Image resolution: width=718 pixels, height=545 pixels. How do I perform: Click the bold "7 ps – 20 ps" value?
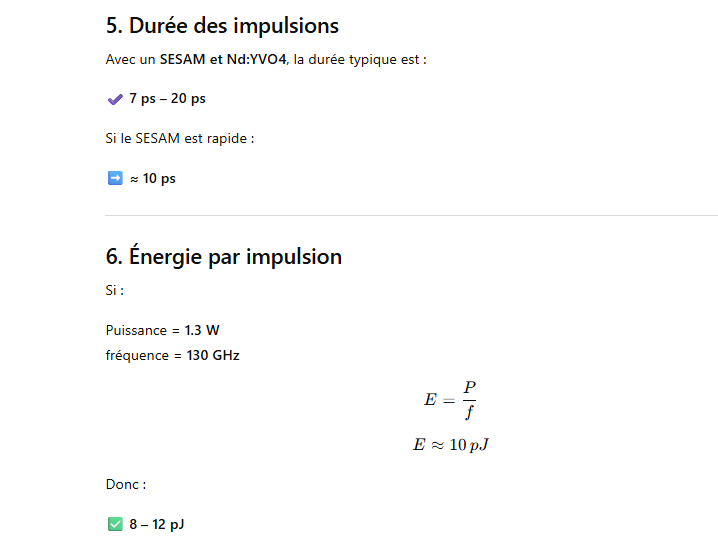click(167, 99)
